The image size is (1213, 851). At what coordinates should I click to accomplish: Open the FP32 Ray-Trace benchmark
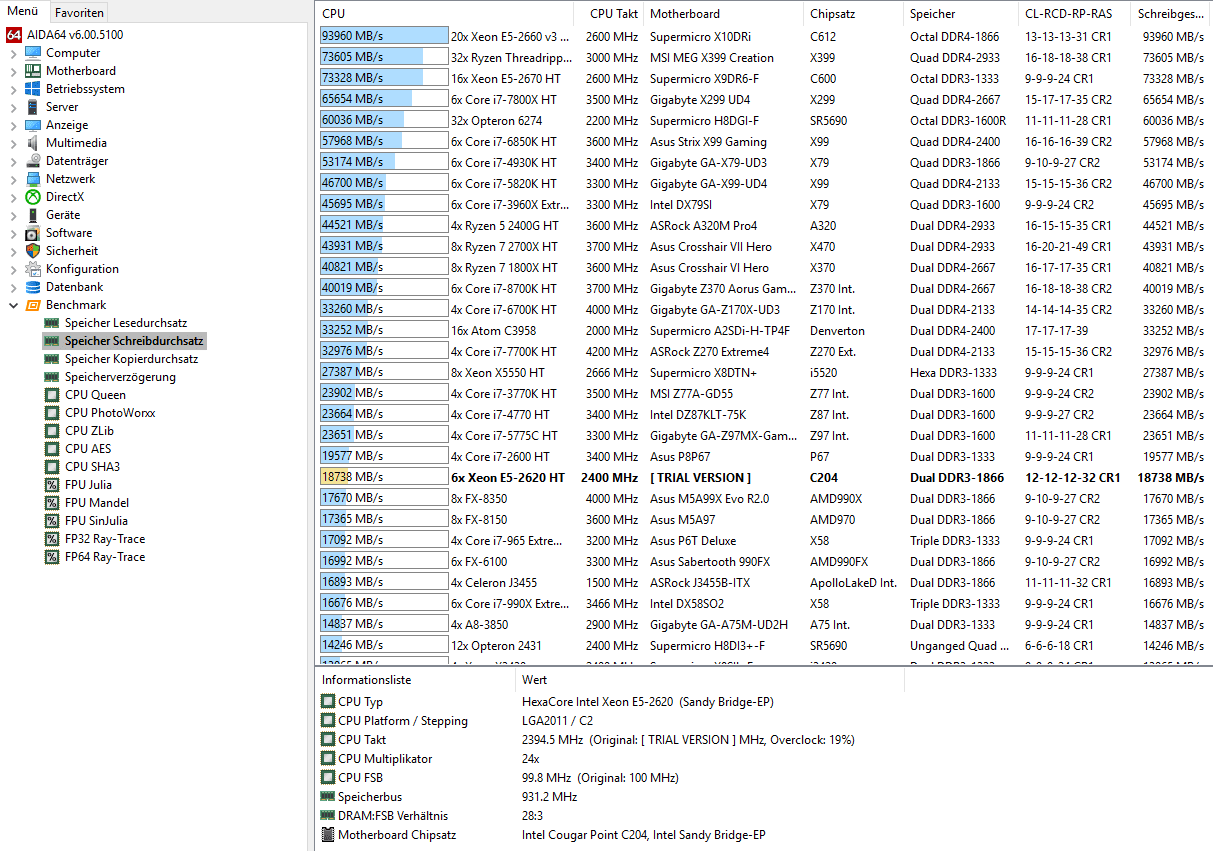click(x=105, y=539)
